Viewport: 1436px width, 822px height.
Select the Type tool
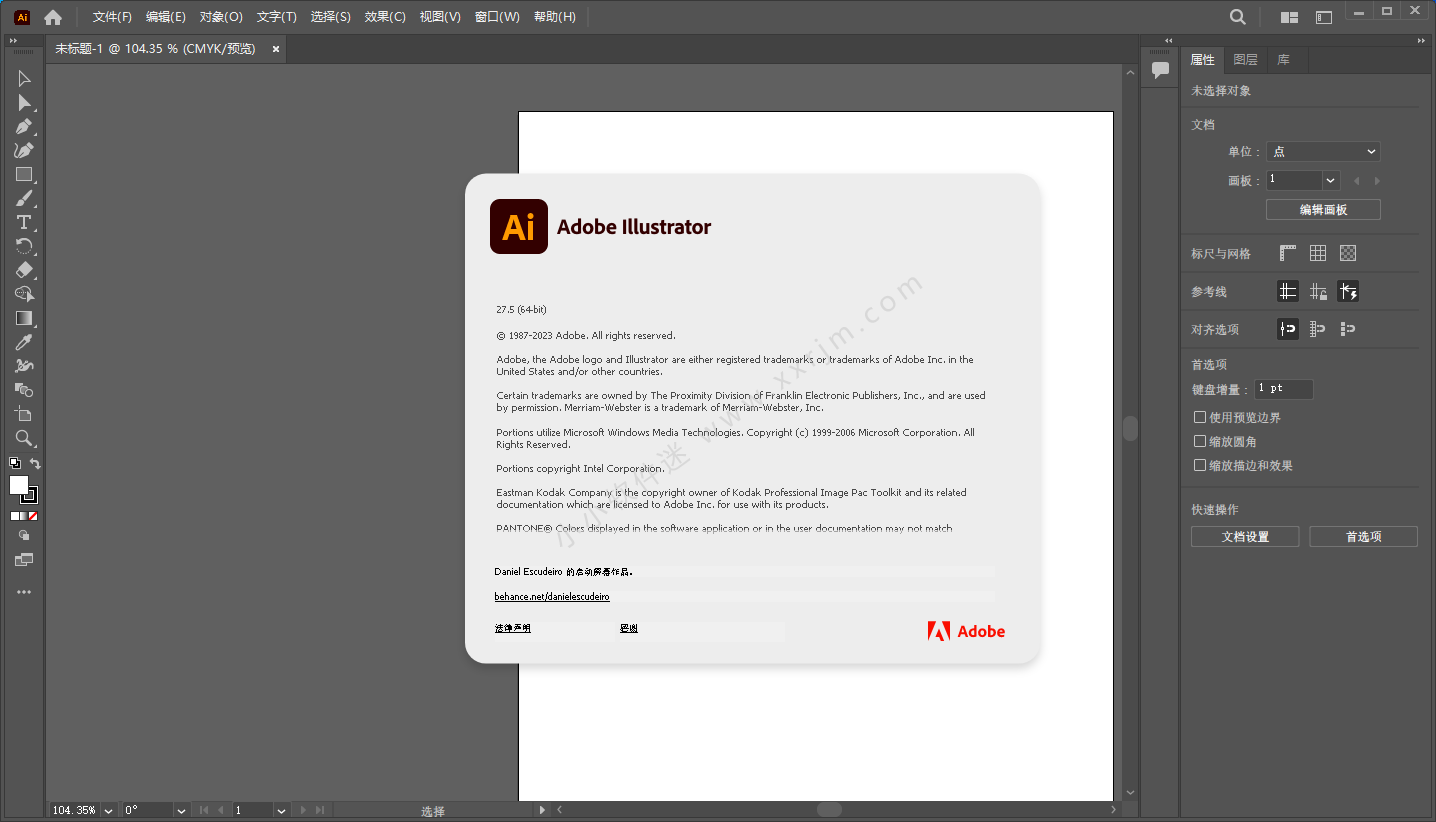24,222
